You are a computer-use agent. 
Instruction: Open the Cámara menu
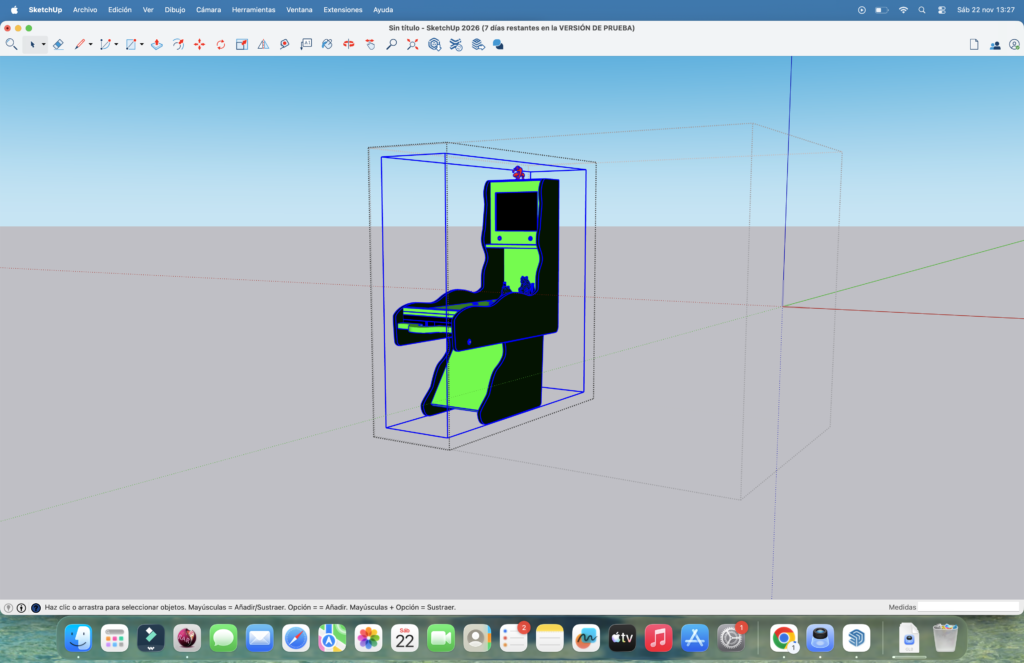point(208,9)
